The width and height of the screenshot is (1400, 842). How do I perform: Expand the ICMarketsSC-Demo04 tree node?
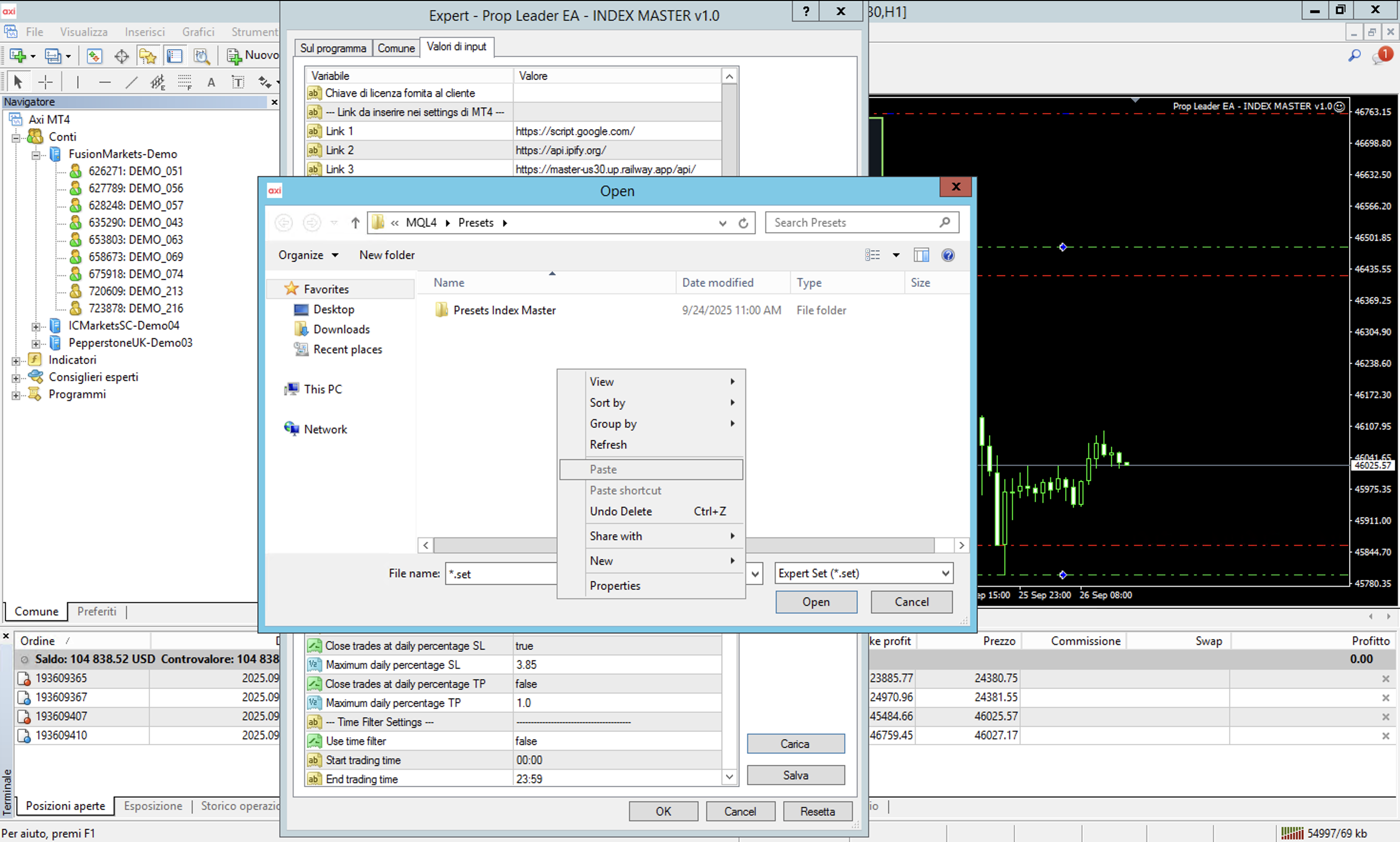click(x=36, y=326)
